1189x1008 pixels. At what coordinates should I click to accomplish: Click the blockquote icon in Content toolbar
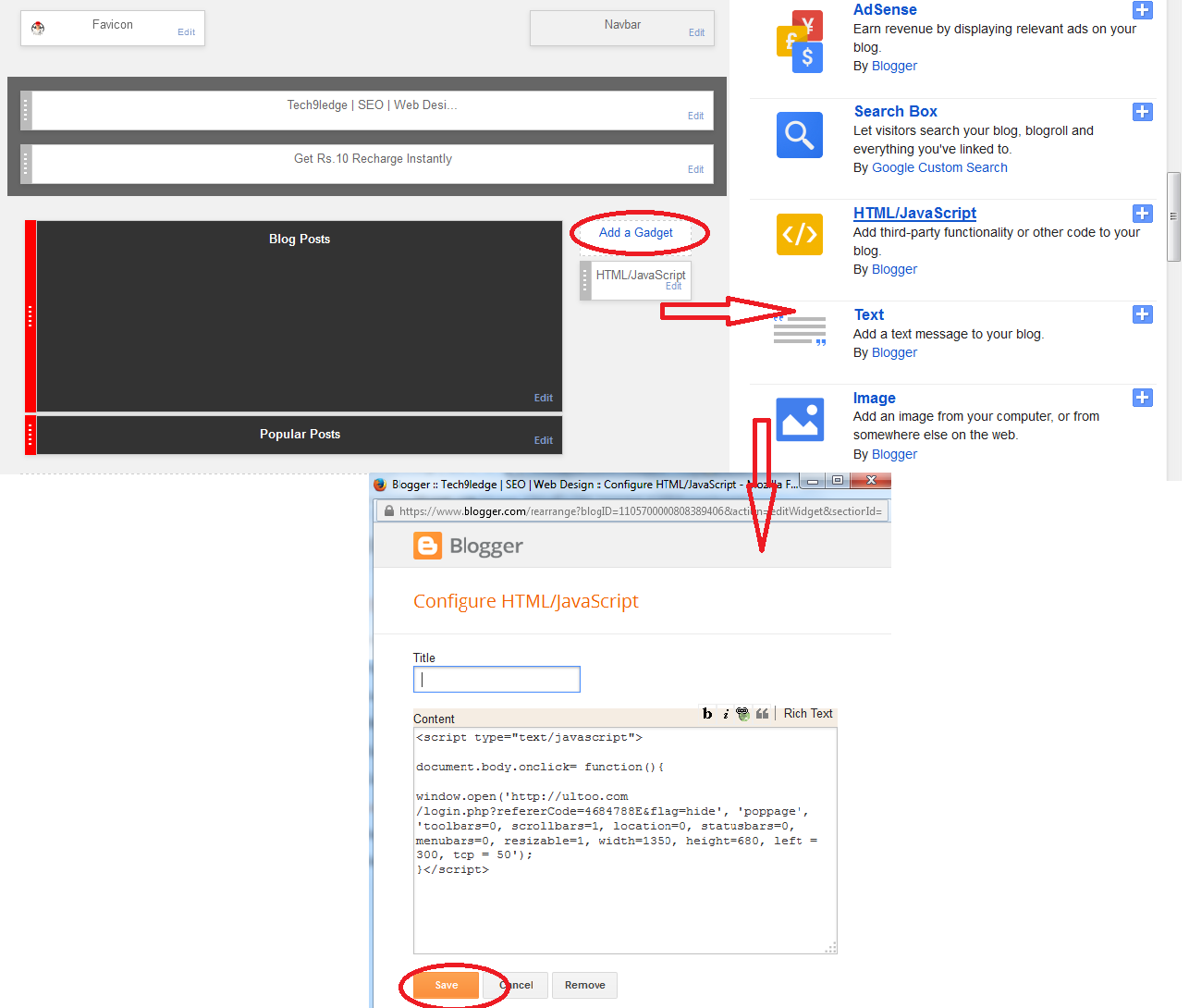pyautogui.click(x=761, y=713)
